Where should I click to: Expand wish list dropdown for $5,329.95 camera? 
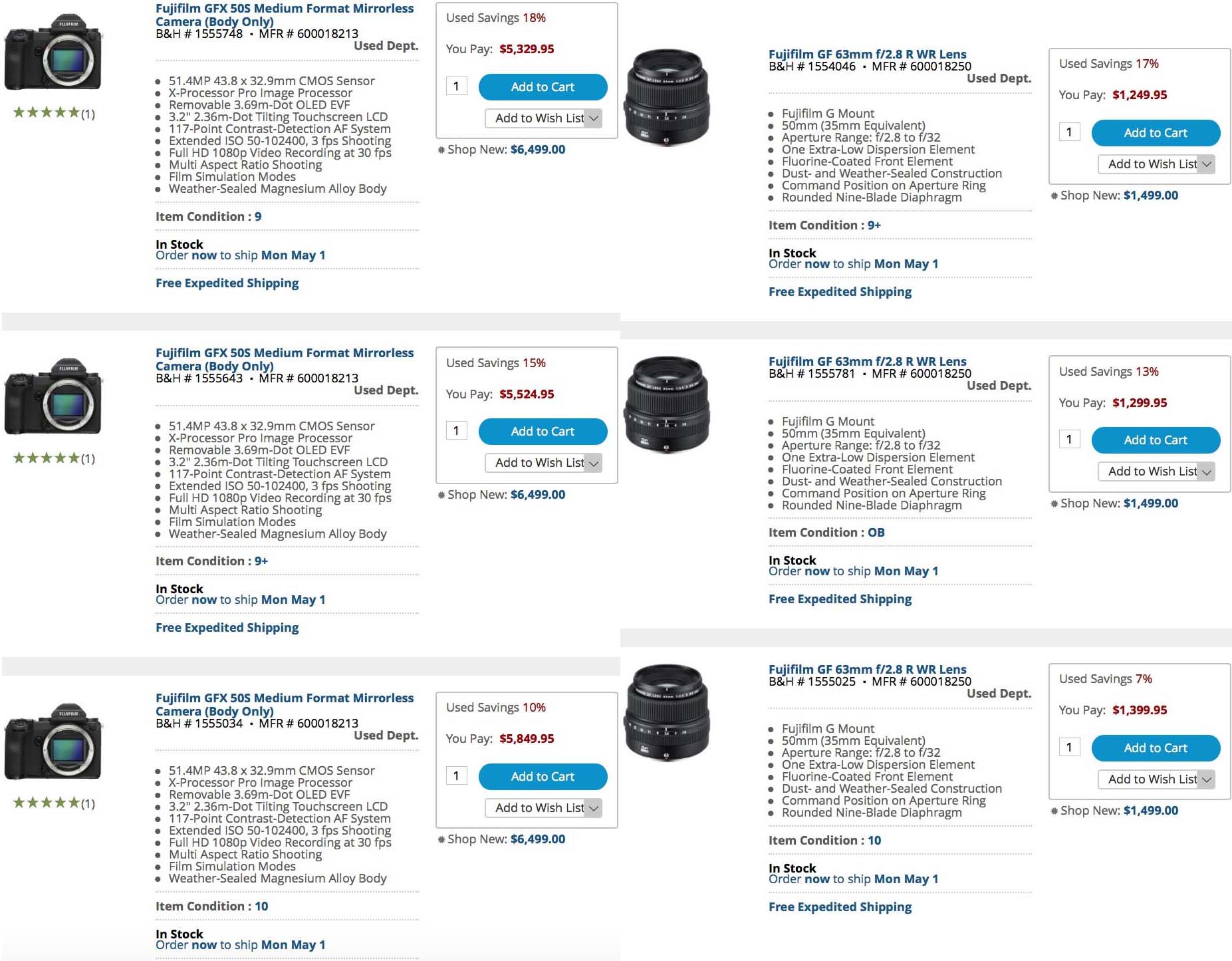[594, 118]
